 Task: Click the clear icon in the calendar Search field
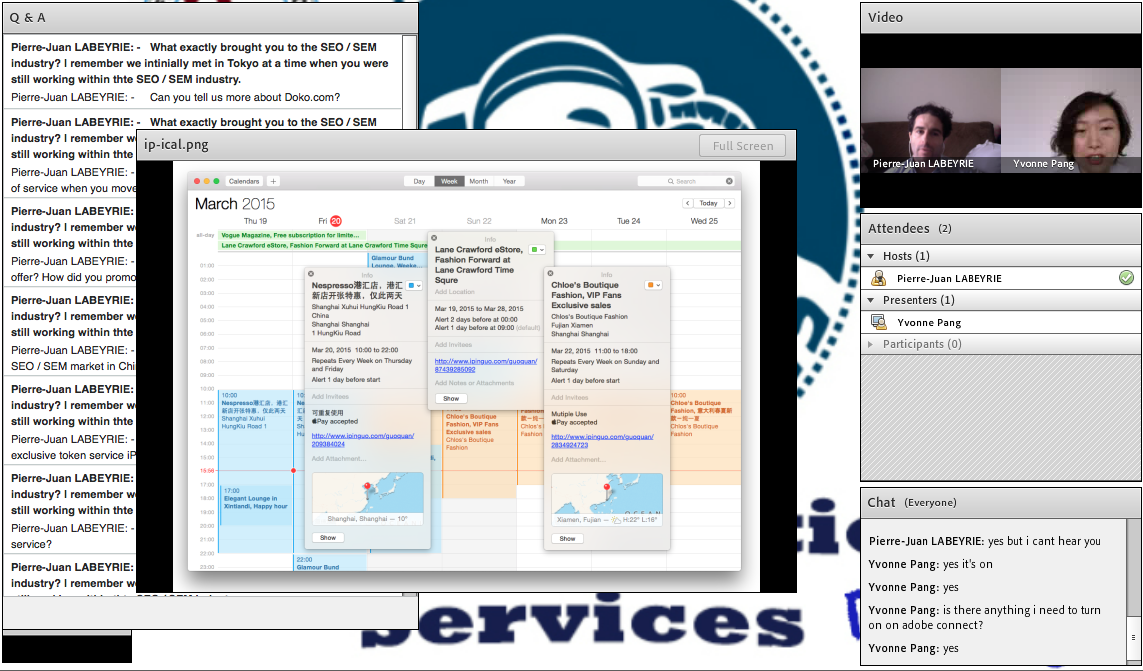tap(729, 181)
